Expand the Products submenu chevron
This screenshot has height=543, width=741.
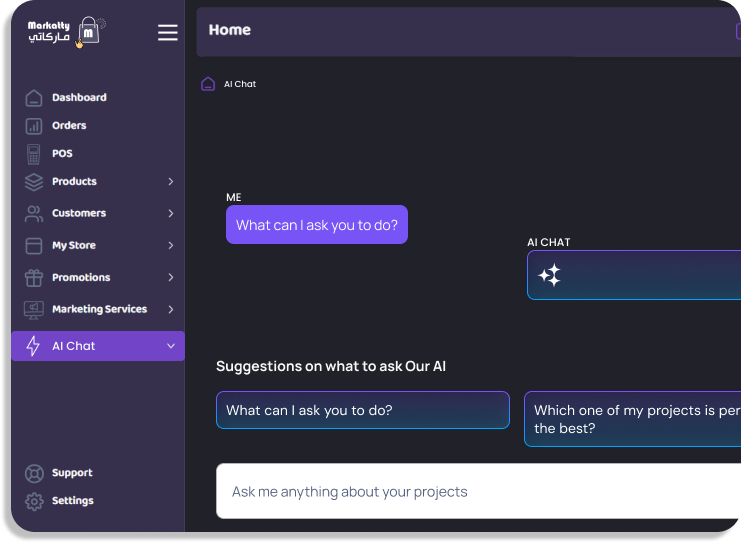coord(171,181)
